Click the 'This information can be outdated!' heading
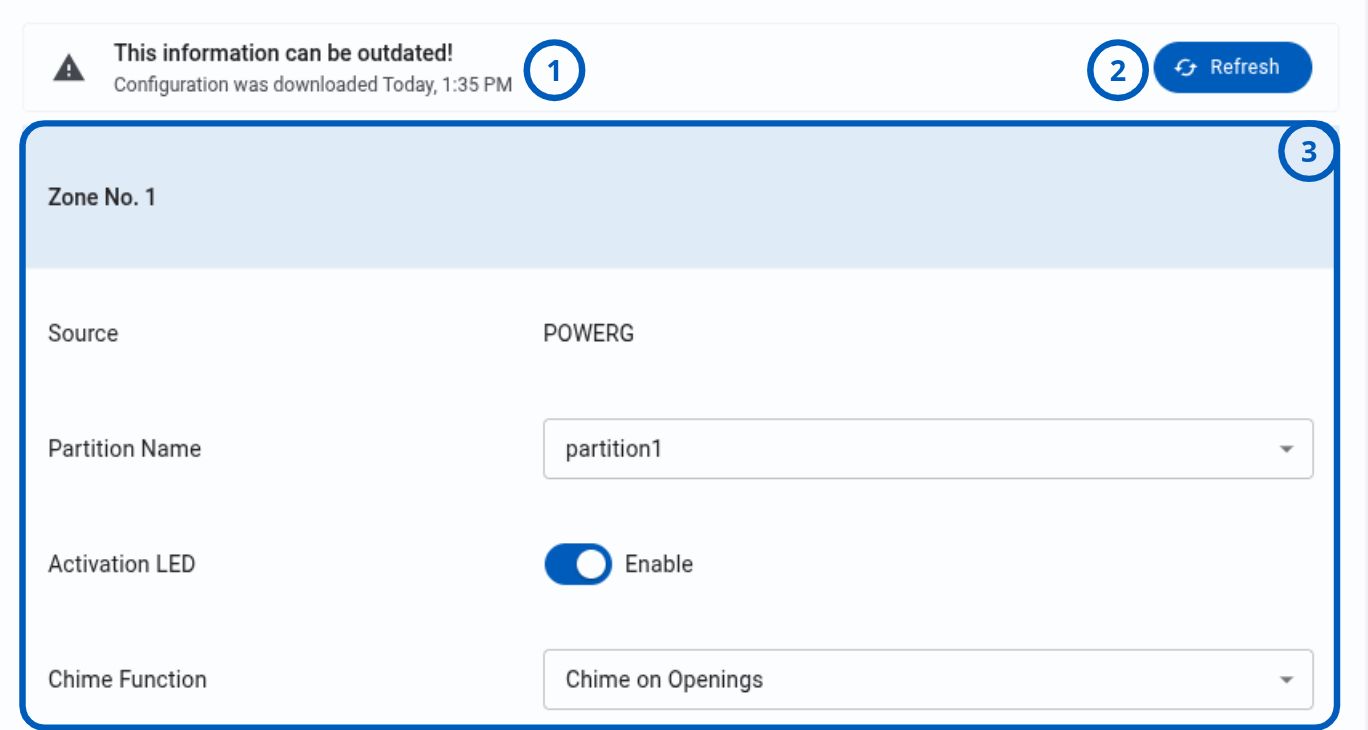 [283, 53]
